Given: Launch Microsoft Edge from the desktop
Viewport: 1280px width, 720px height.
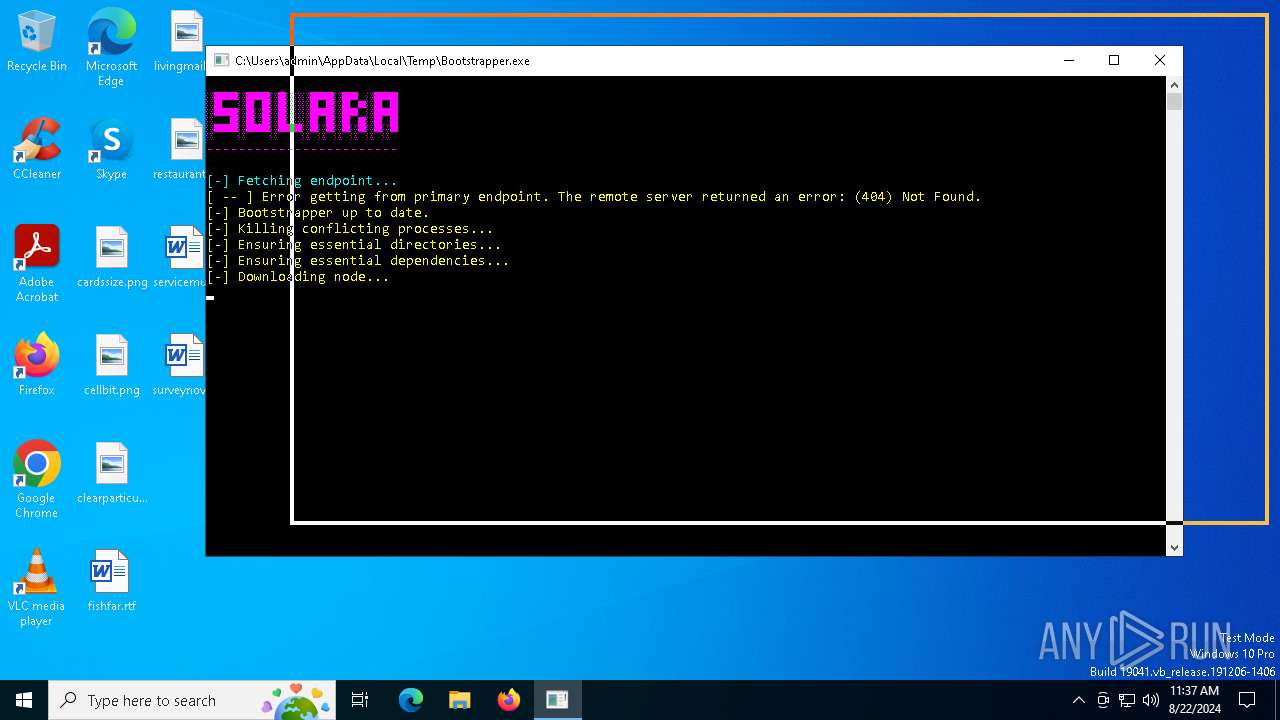Looking at the screenshot, I should (111, 47).
